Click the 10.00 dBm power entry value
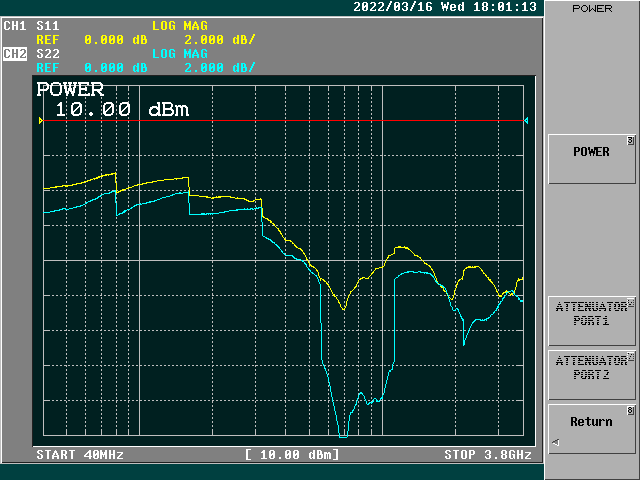 [122, 109]
